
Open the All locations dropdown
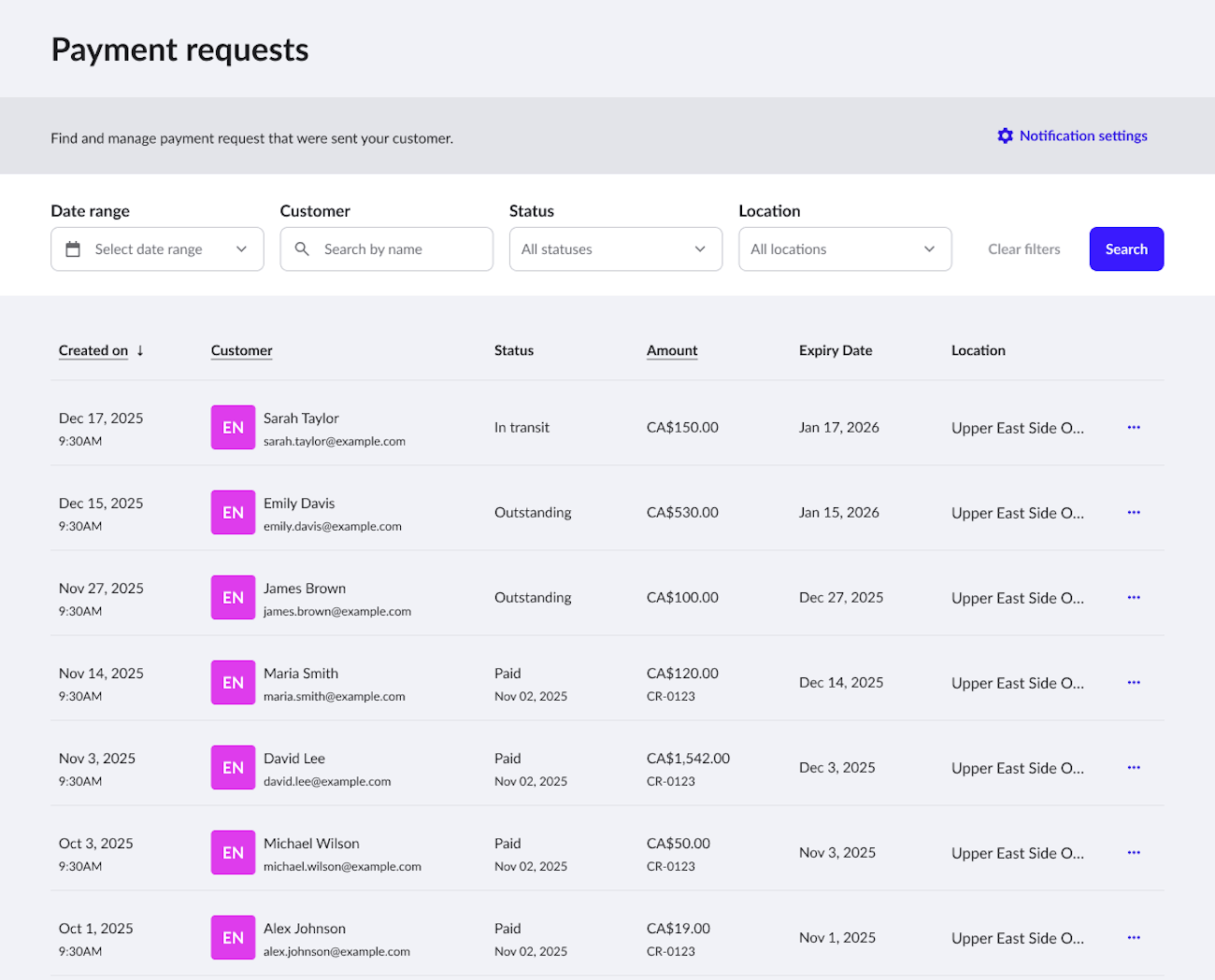pos(845,249)
